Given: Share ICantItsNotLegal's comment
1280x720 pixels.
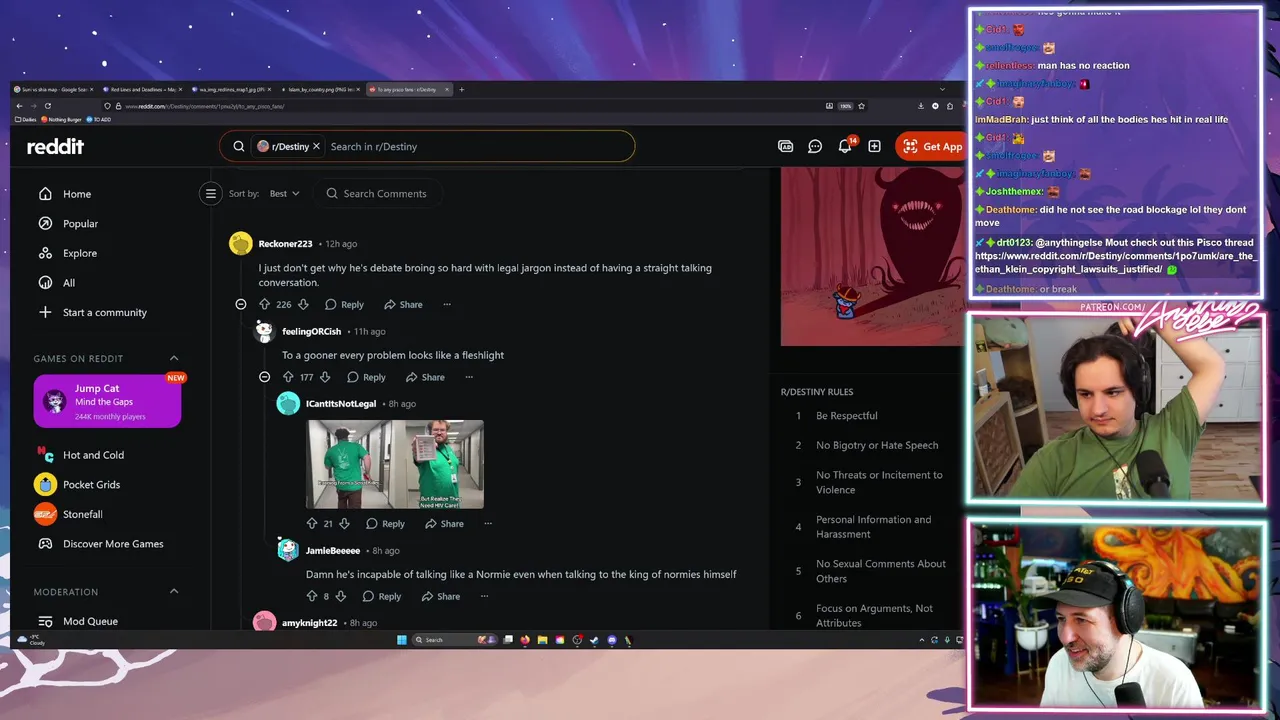Looking at the screenshot, I should (444, 523).
